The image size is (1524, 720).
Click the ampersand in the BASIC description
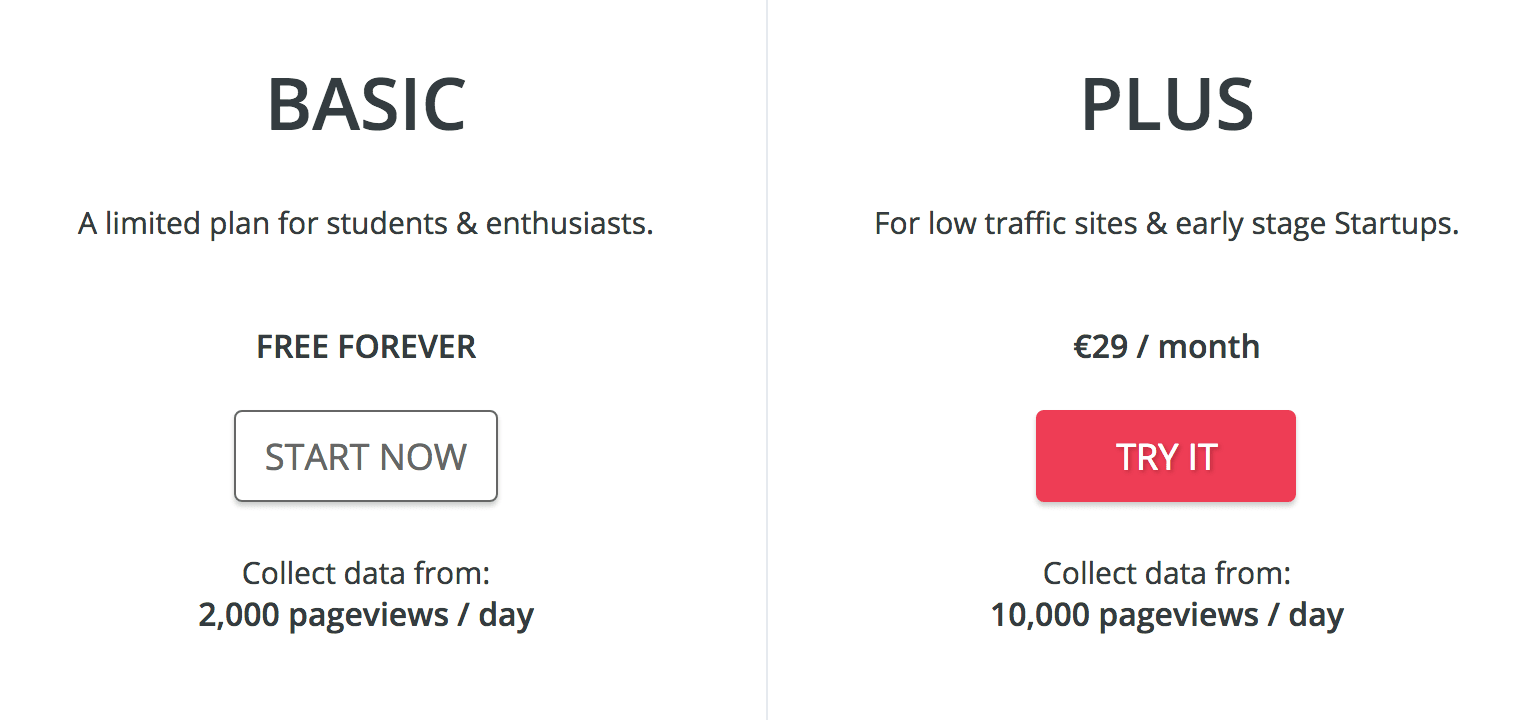[x=466, y=223]
